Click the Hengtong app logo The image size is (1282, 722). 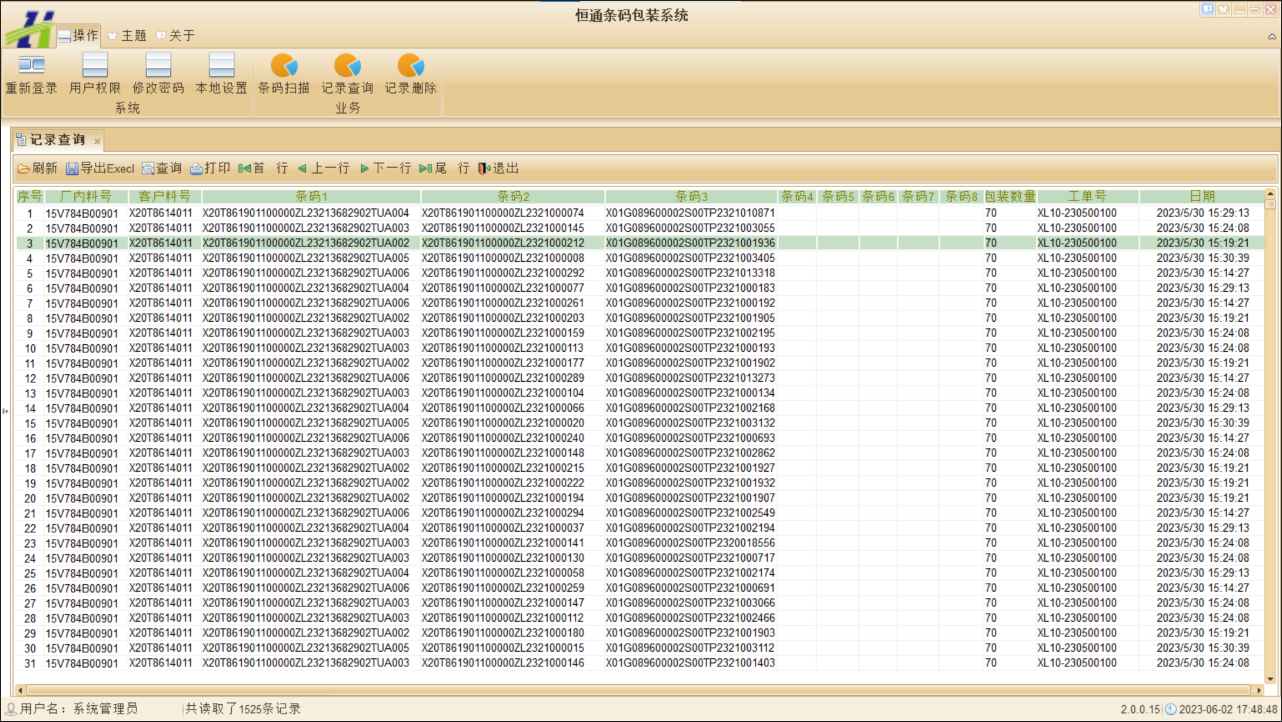click(30, 28)
